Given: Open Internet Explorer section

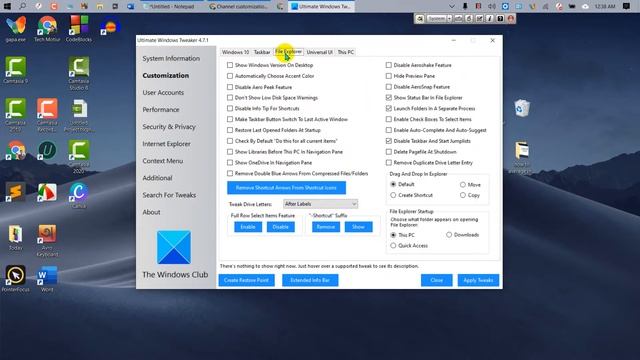Looking at the screenshot, I should [x=166, y=144].
